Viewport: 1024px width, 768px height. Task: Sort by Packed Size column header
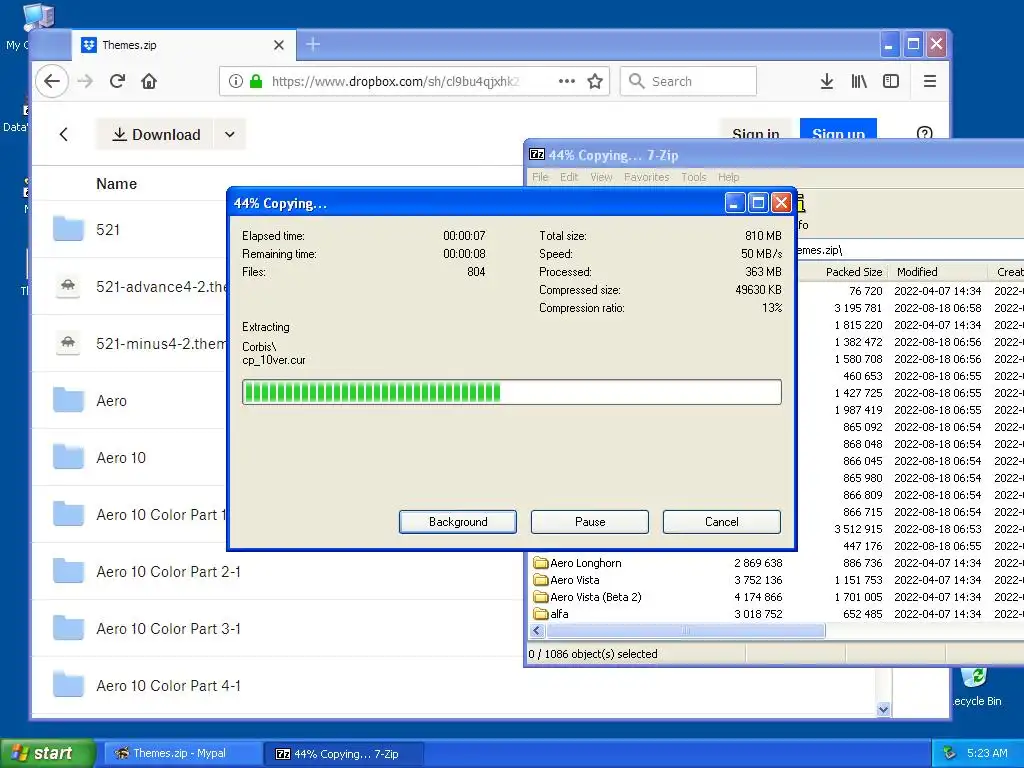coord(853,272)
